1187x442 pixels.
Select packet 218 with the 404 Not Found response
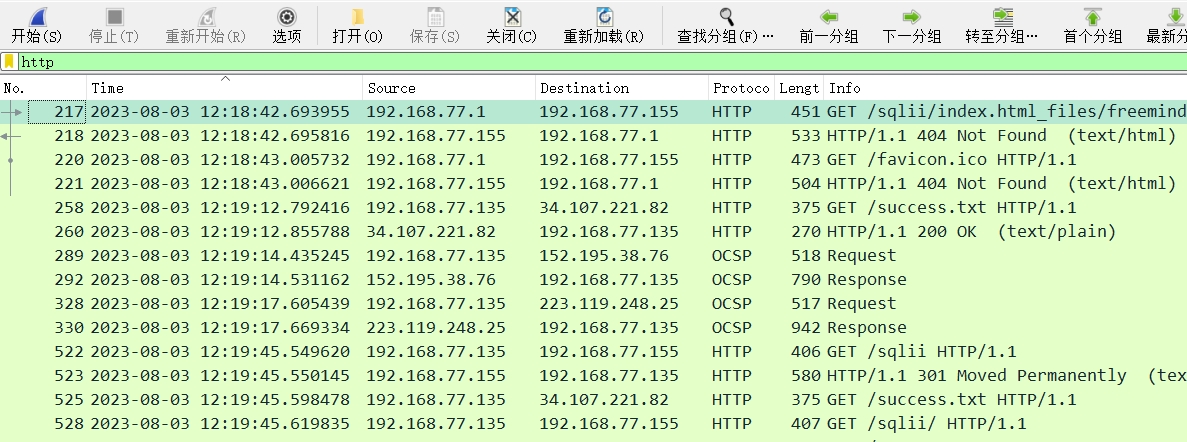(x=594, y=136)
